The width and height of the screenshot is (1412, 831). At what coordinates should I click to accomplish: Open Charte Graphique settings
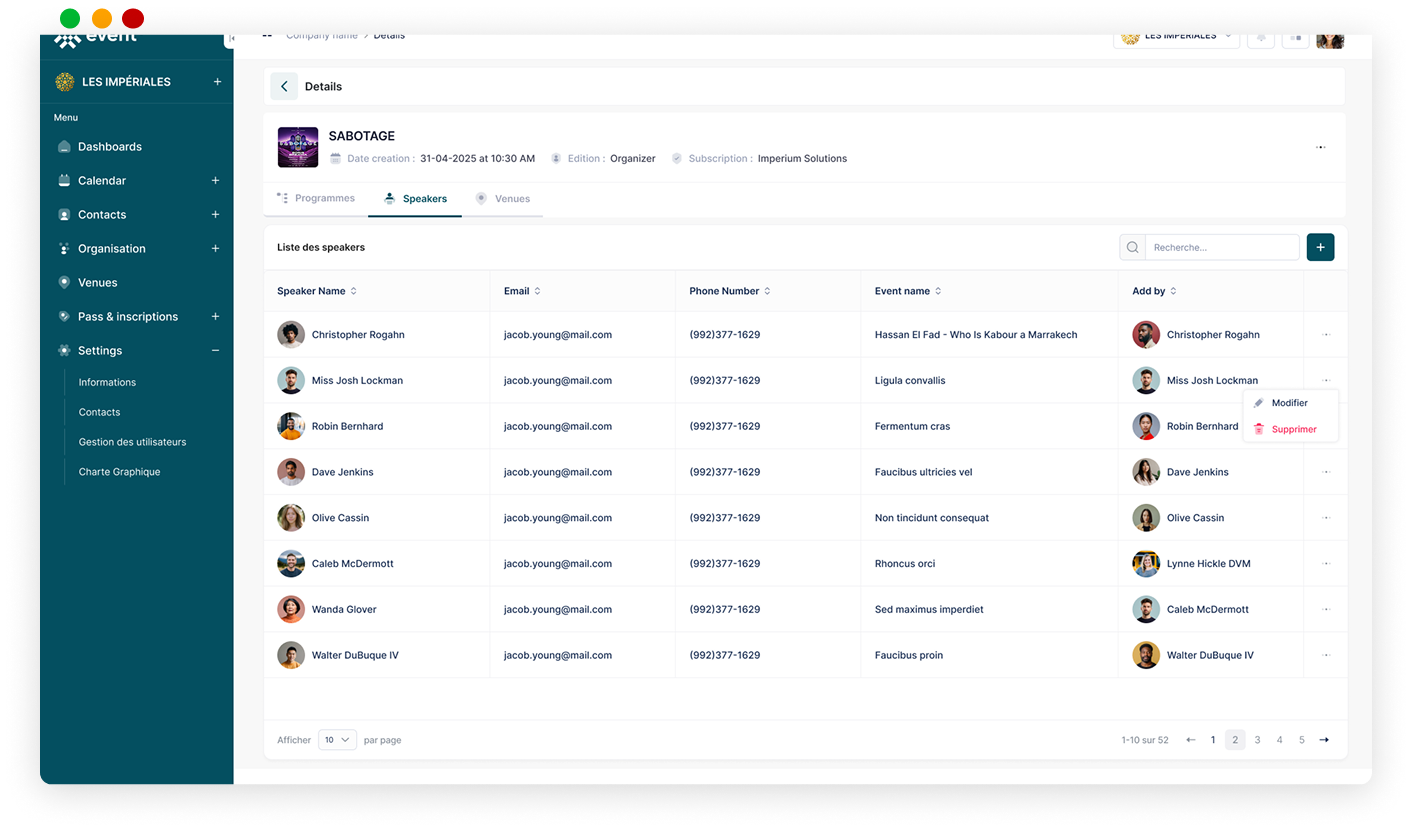click(119, 472)
